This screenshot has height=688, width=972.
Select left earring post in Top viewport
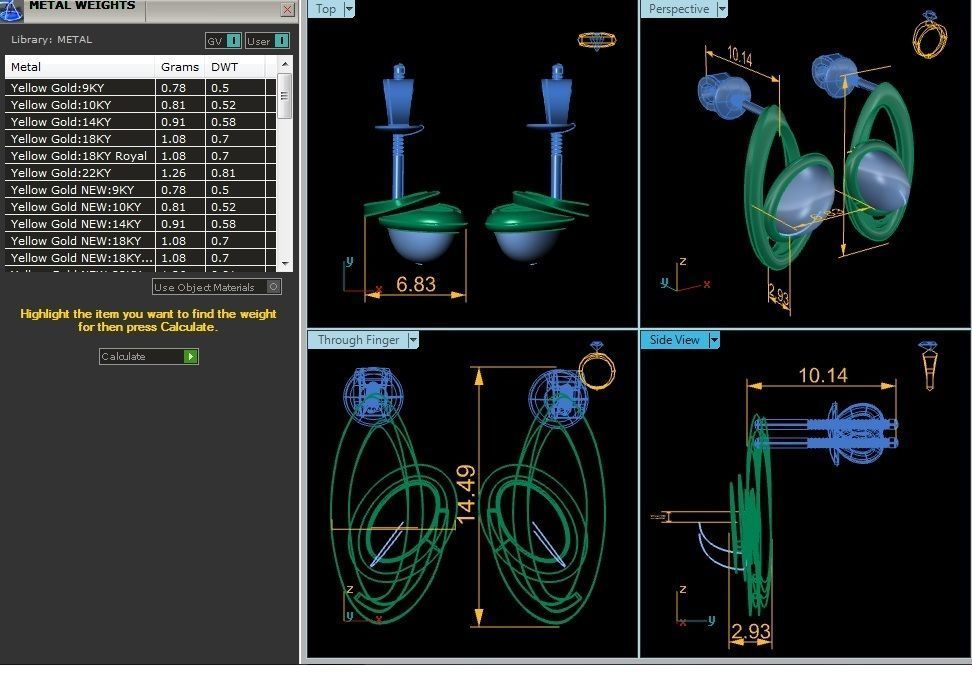(399, 130)
